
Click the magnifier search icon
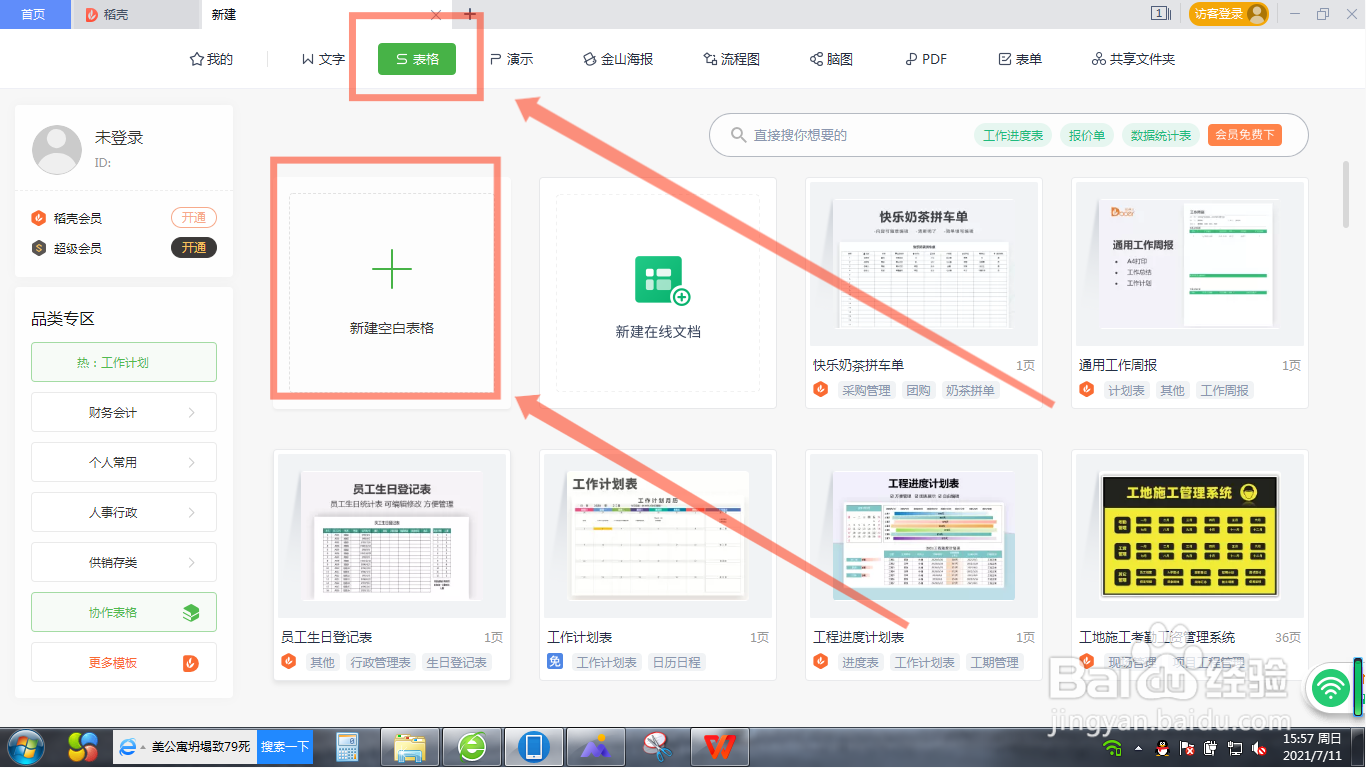[x=738, y=135]
